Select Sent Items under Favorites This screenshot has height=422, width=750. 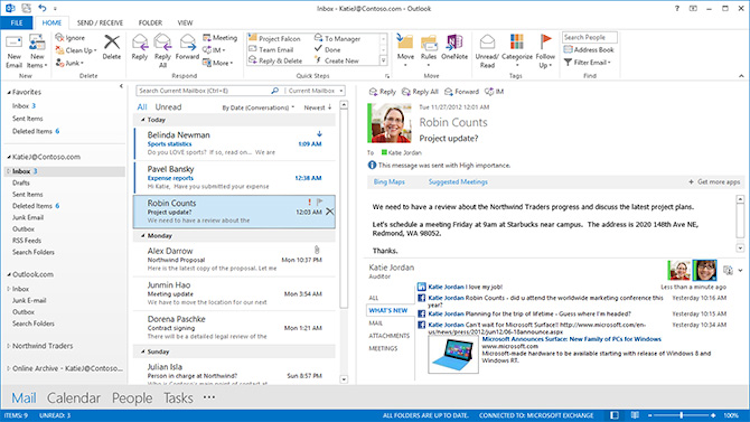pyautogui.click(x=27, y=118)
